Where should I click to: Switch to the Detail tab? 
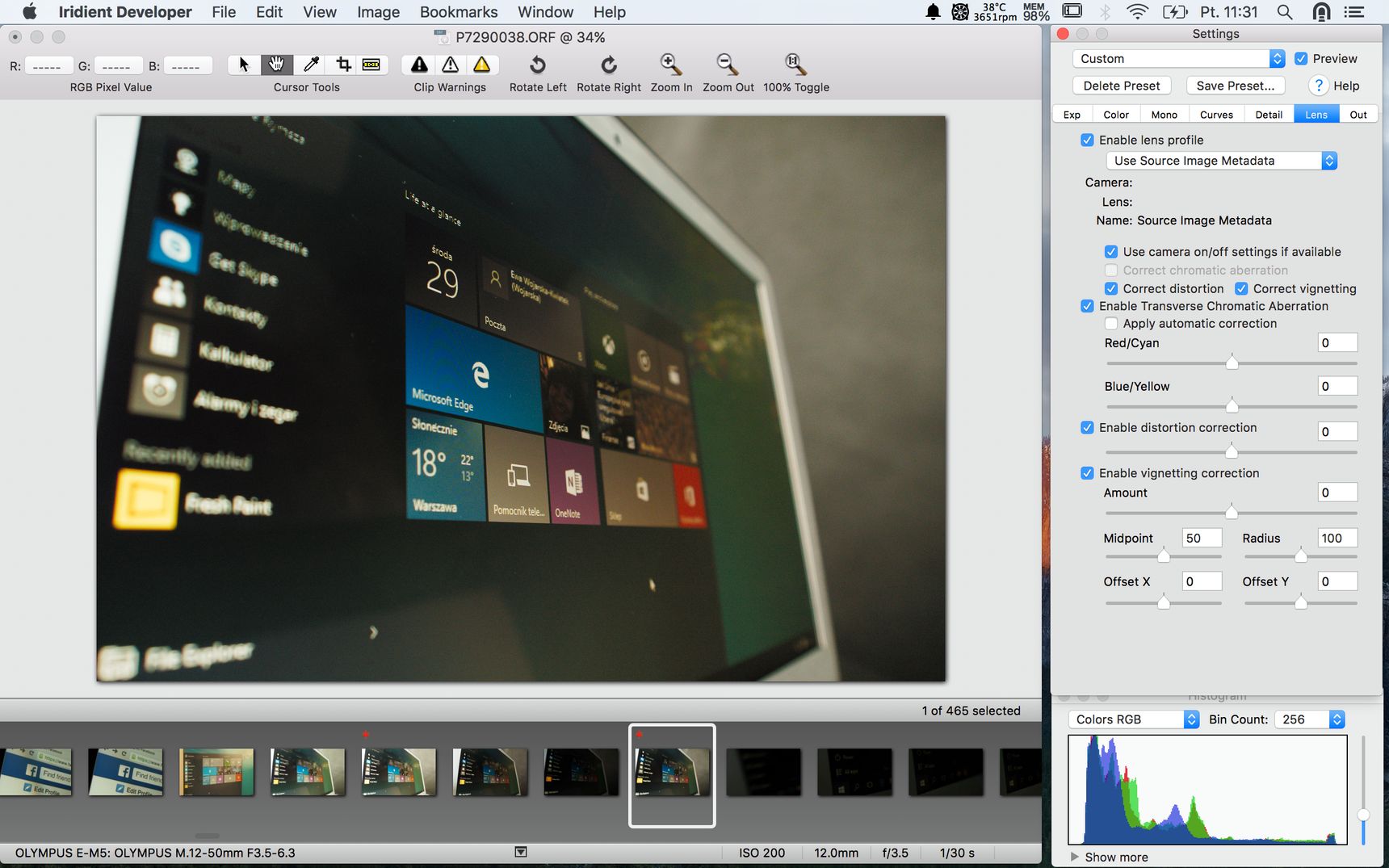pos(1269,115)
